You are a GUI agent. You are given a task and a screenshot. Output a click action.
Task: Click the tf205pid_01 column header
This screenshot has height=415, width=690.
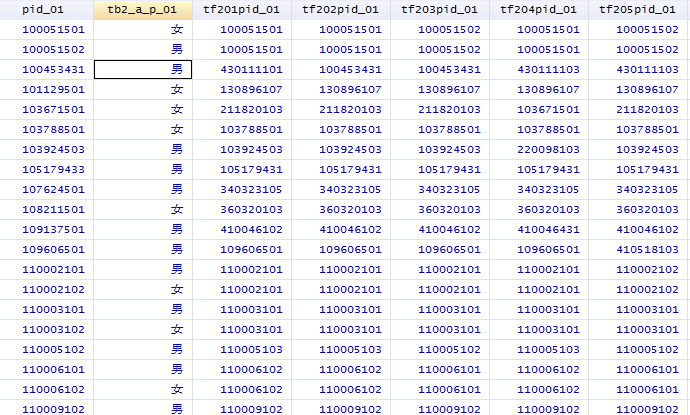(x=638, y=10)
